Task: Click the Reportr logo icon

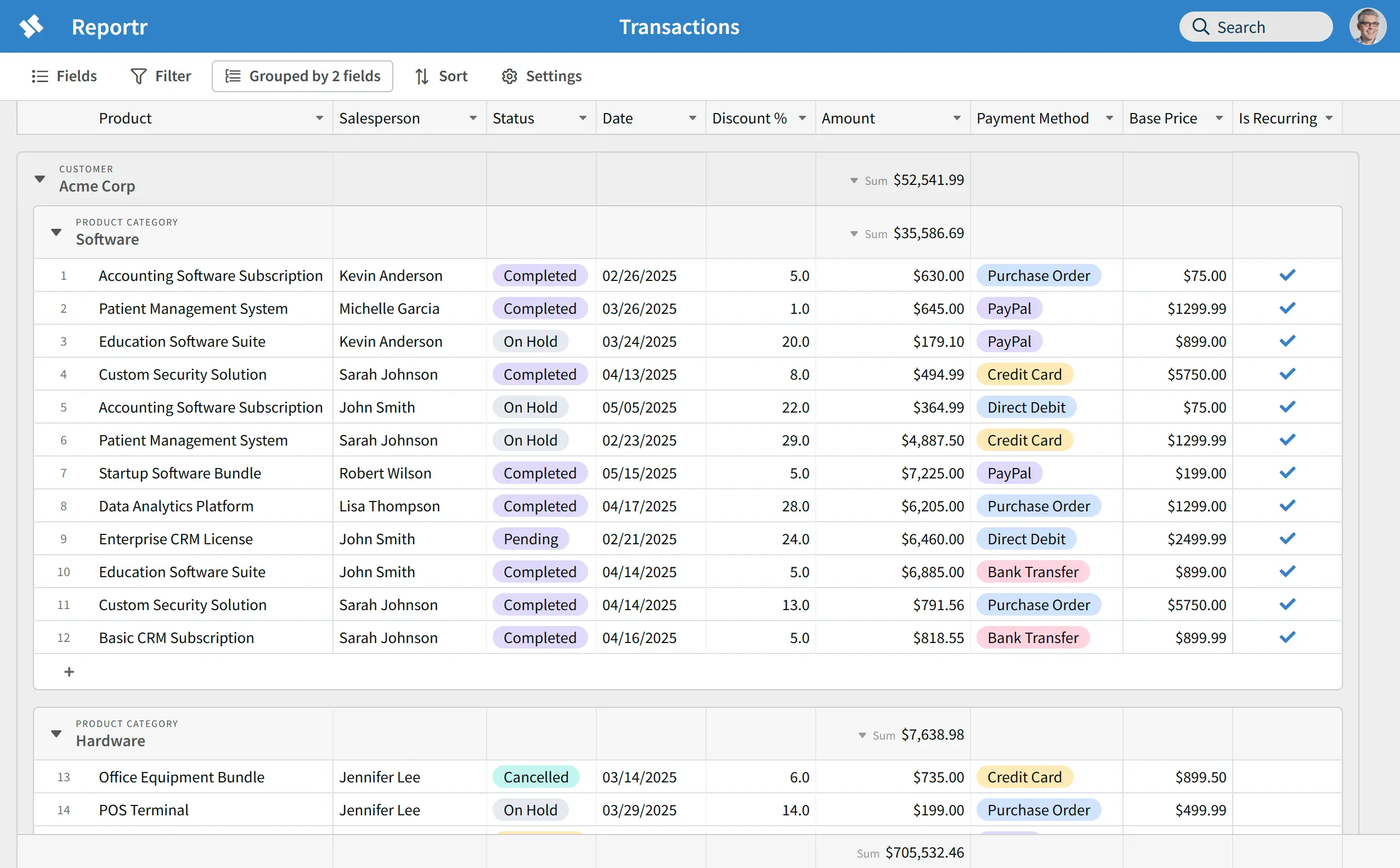Action: (x=31, y=26)
